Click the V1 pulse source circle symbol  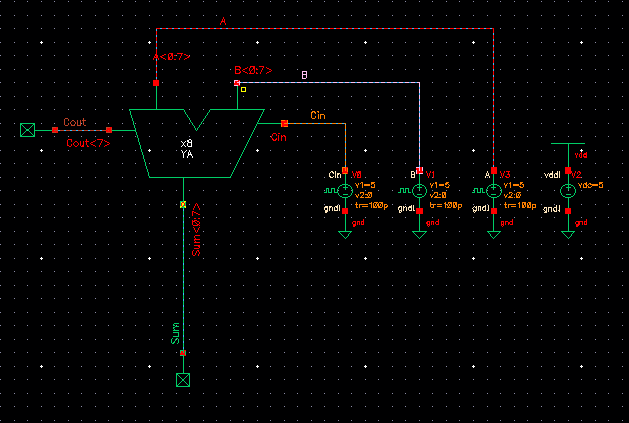tap(420, 191)
